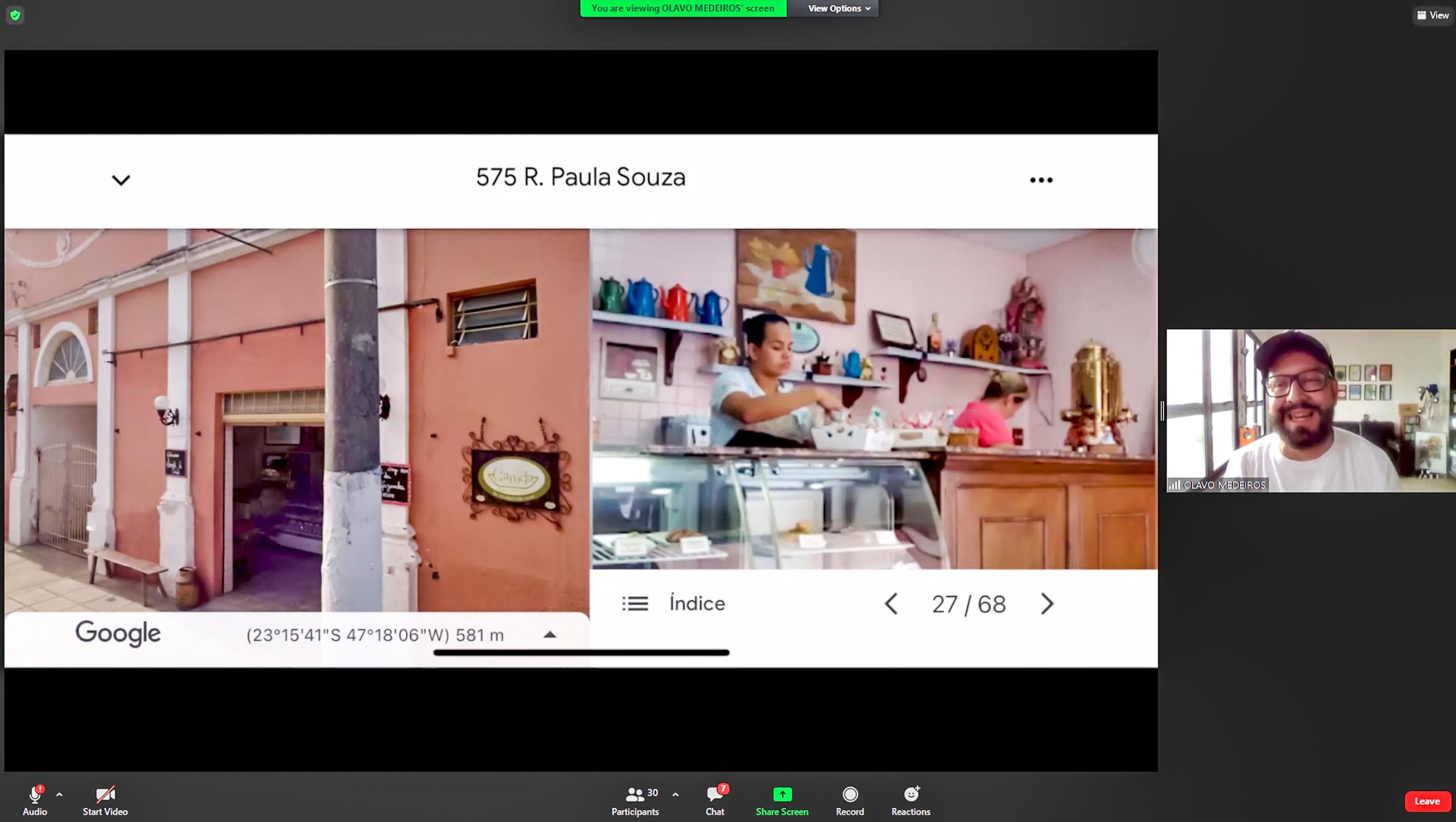Click the Share Screen icon

782,794
